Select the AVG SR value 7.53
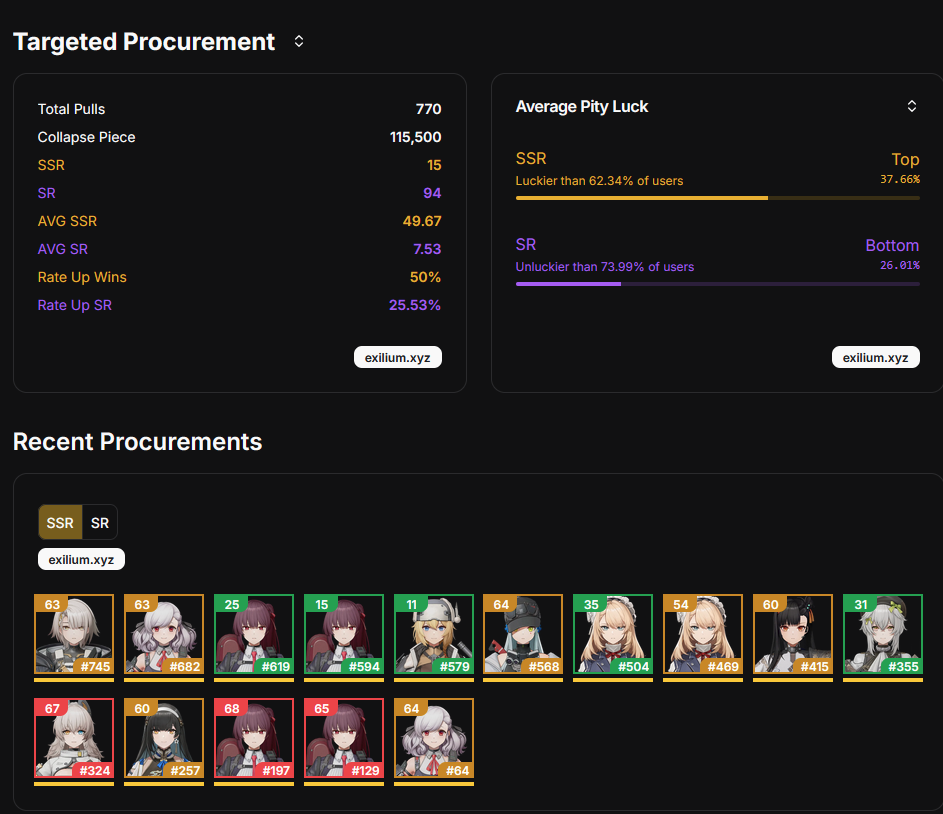Image resolution: width=943 pixels, height=814 pixels. tap(427, 249)
